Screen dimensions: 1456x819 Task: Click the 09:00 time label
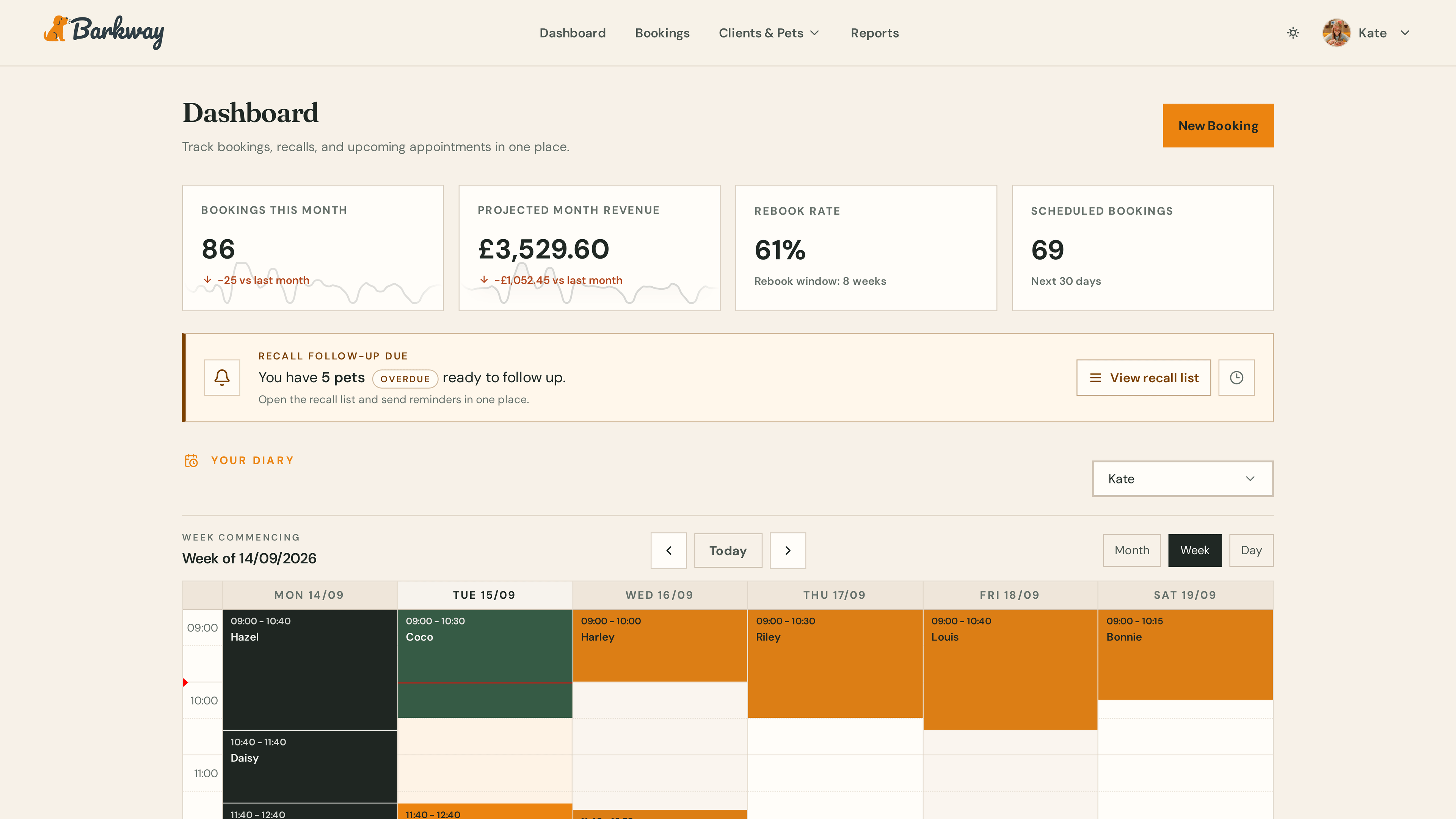pyautogui.click(x=202, y=628)
